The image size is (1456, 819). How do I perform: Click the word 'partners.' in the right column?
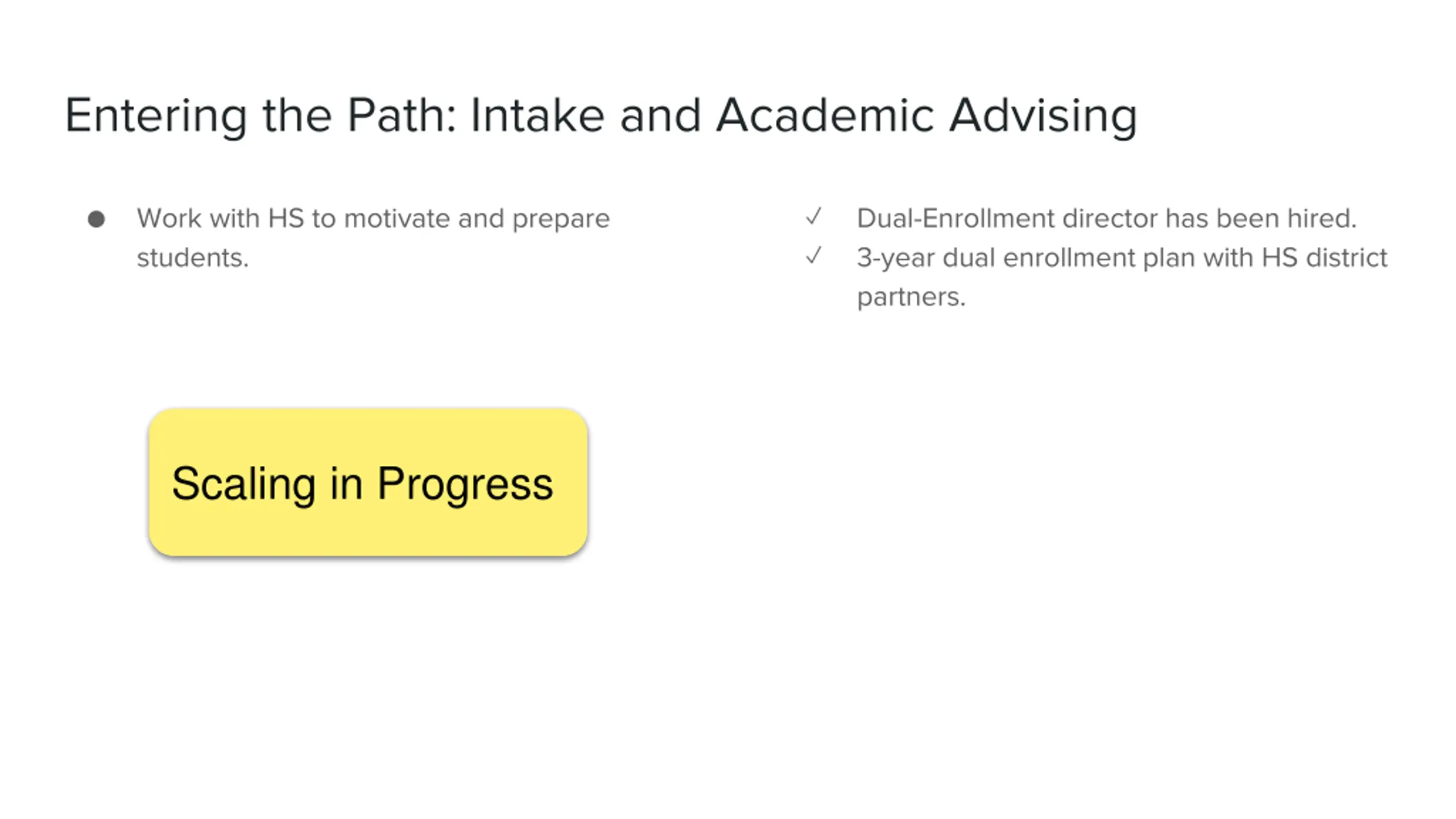tap(911, 297)
